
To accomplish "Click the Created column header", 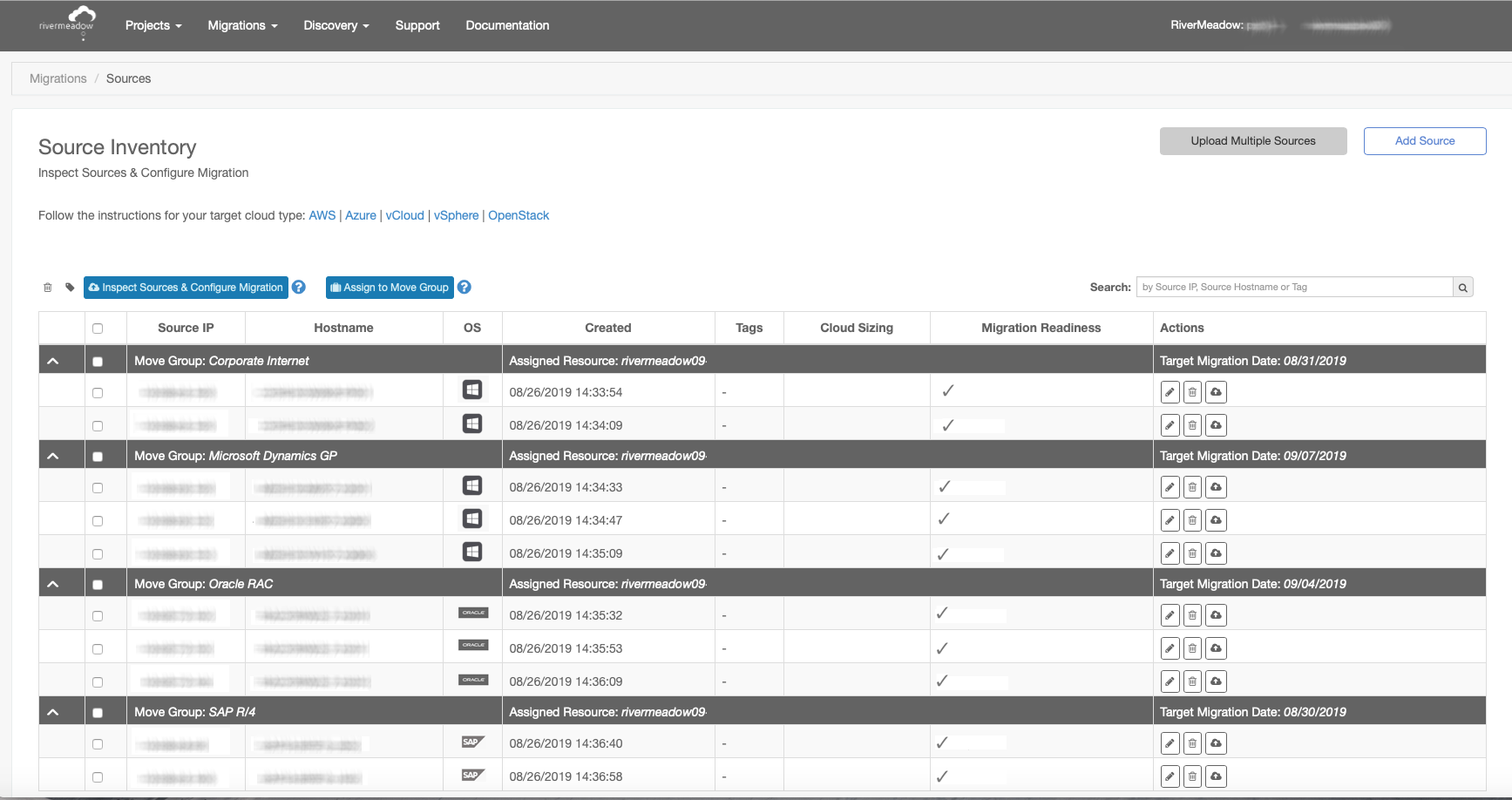I will coord(608,328).
